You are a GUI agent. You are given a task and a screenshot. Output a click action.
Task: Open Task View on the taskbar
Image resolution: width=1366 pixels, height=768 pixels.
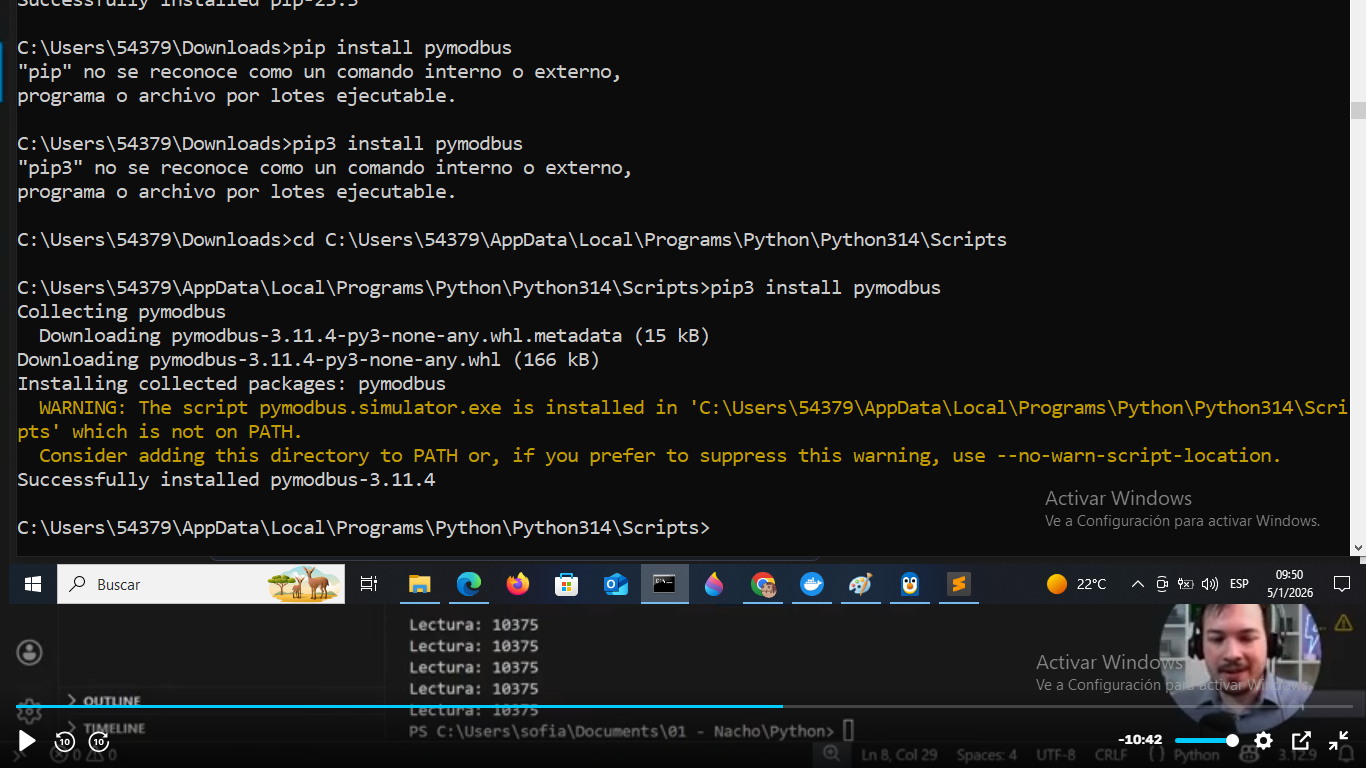(369, 584)
